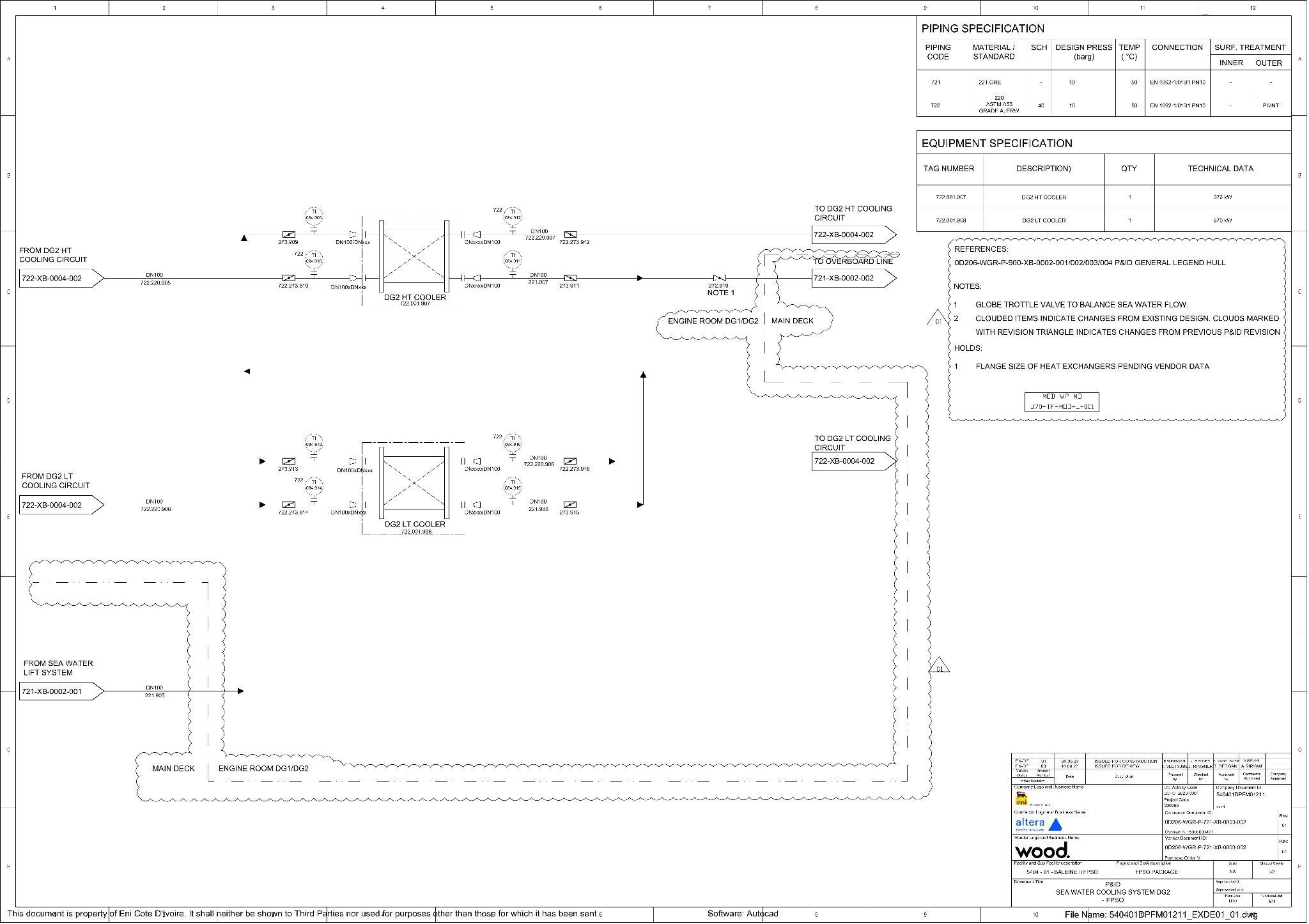Click the PAINT outer surface treatment cell
The height and width of the screenshot is (924, 1309).
click(1271, 105)
